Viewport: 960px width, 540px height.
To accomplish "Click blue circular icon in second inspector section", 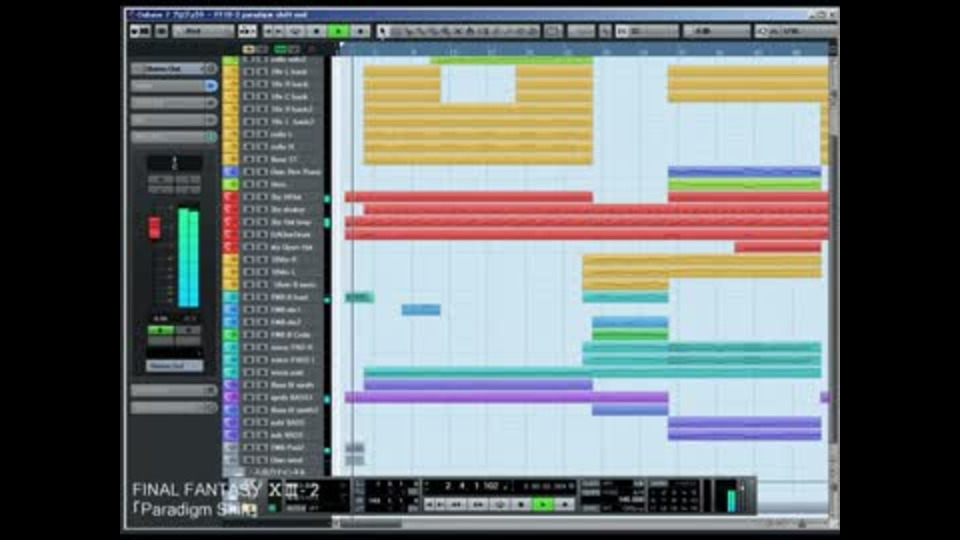I will coord(211,86).
